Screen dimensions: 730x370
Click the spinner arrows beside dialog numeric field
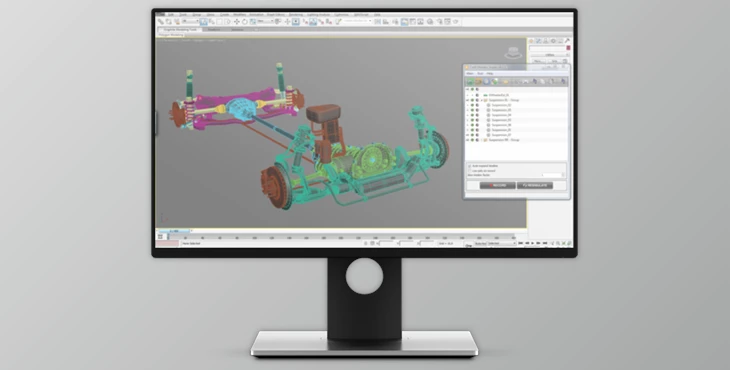(563, 175)
